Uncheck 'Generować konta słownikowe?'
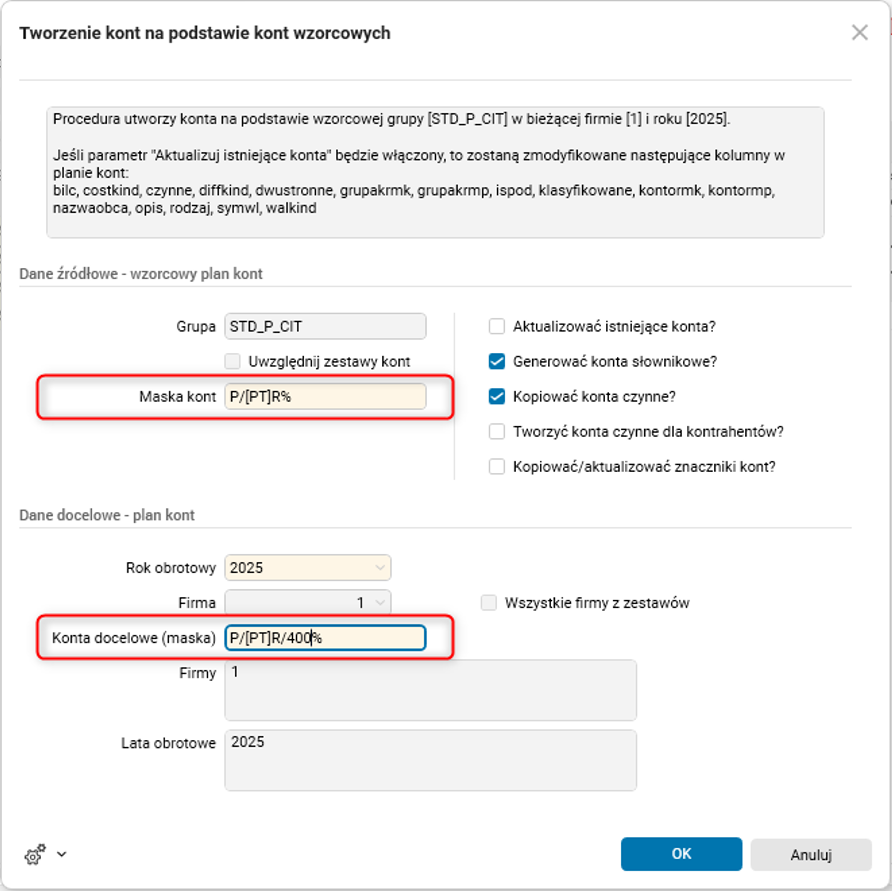The image size is (892, 891). 497,361
